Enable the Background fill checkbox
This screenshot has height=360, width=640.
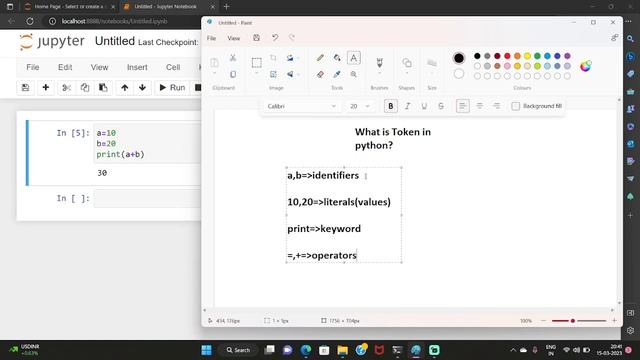[516, 106]
